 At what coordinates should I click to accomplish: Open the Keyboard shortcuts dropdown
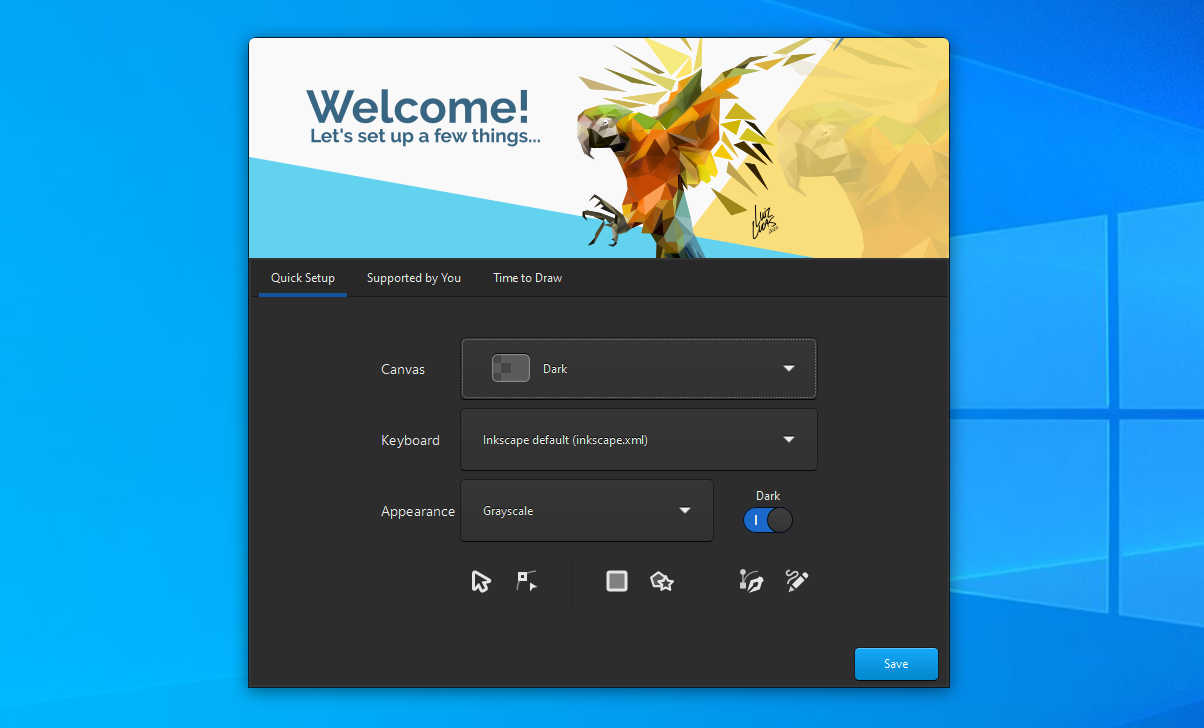(639, 439)
